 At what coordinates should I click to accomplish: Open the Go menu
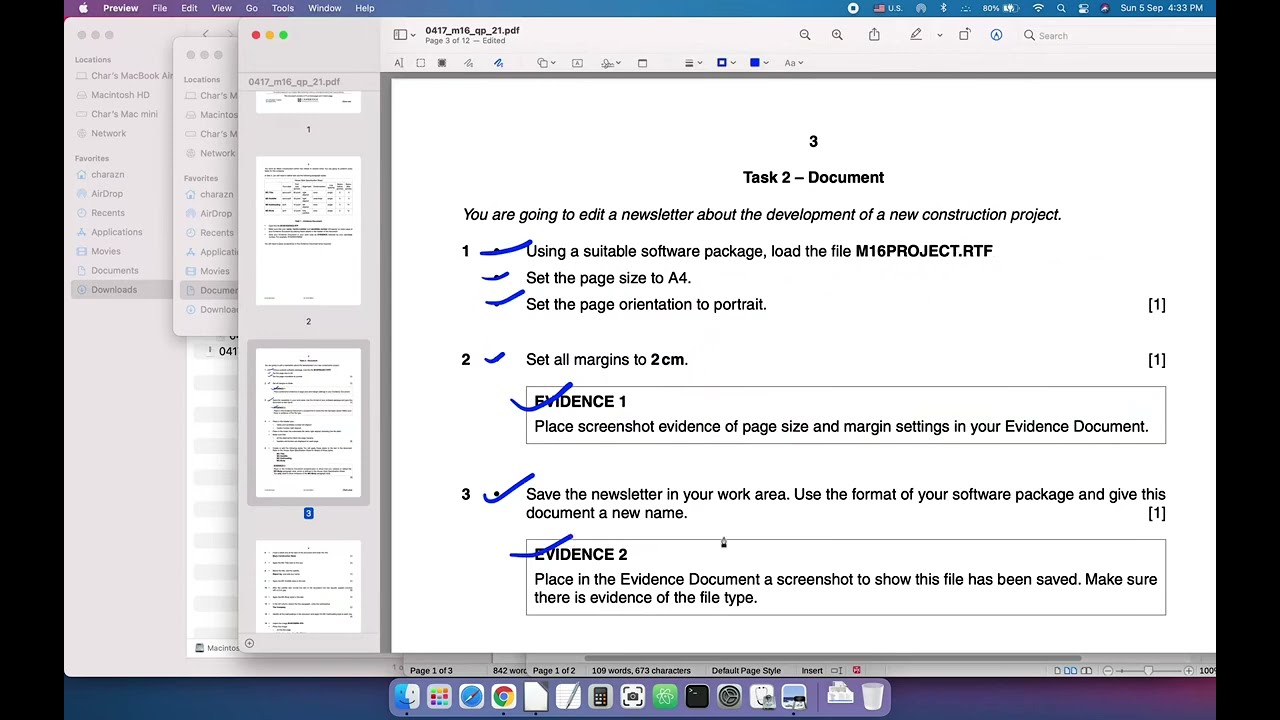click(251, 8)
